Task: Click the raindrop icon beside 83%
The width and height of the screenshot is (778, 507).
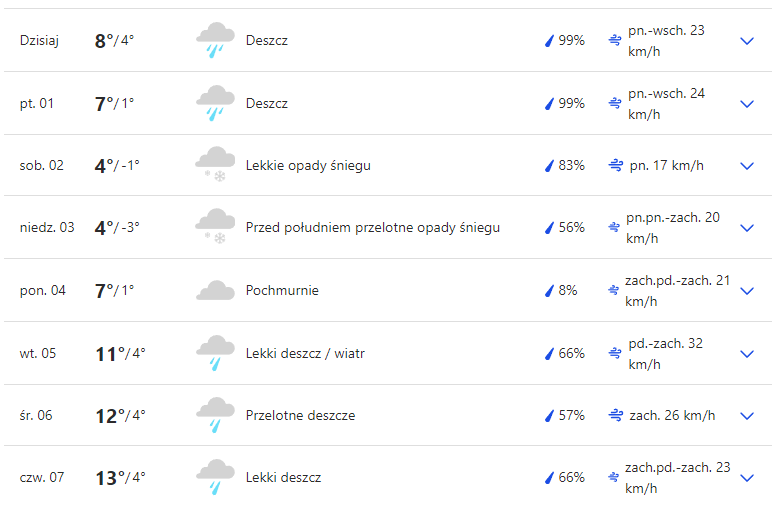Action: click(x=548, y=165)
